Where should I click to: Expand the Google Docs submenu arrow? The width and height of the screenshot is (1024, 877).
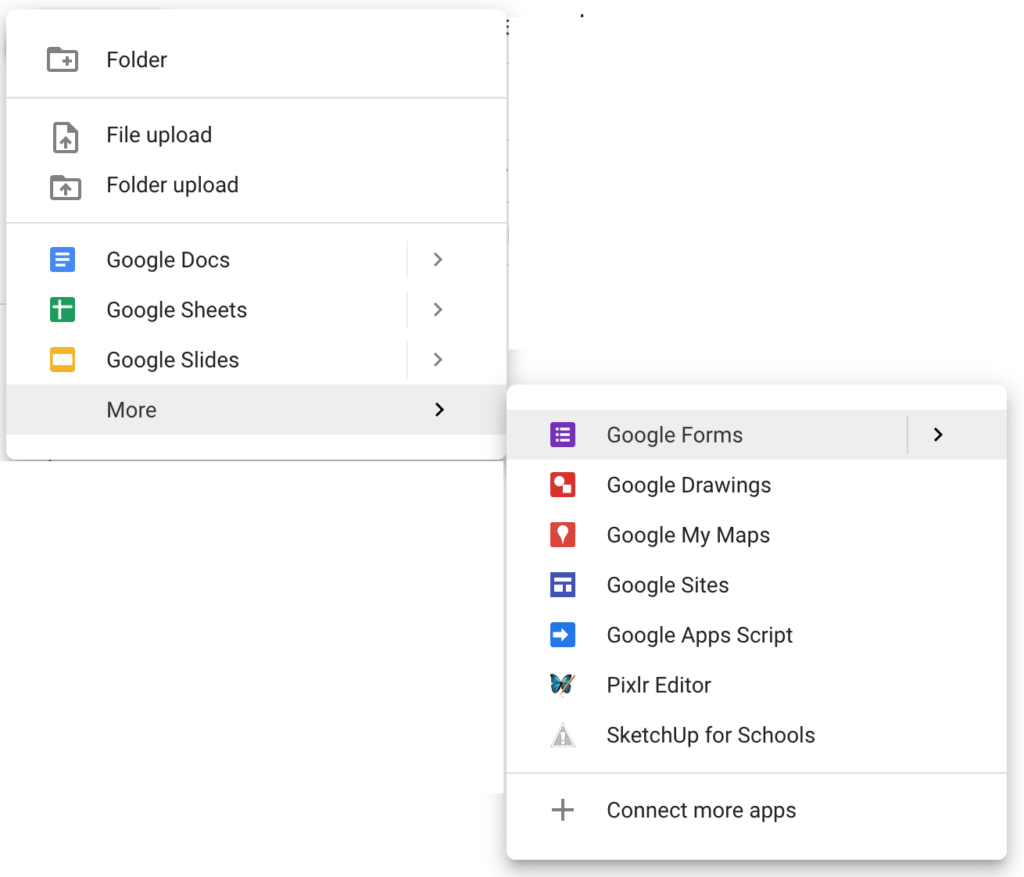438,259
